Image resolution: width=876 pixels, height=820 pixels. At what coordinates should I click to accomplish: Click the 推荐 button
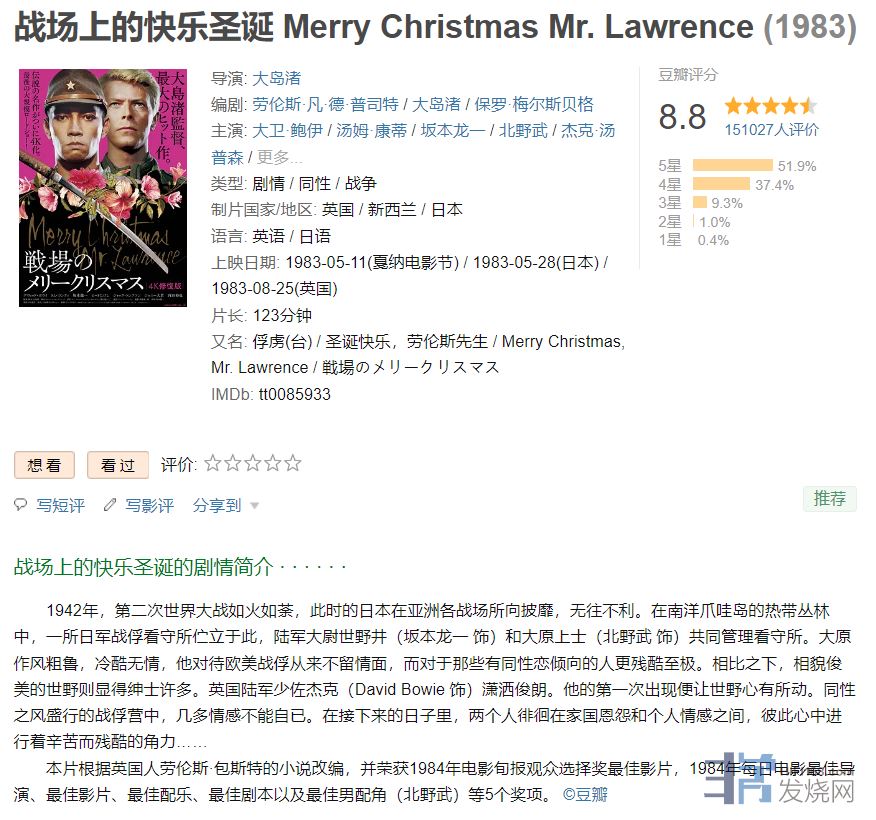(830, 498)
